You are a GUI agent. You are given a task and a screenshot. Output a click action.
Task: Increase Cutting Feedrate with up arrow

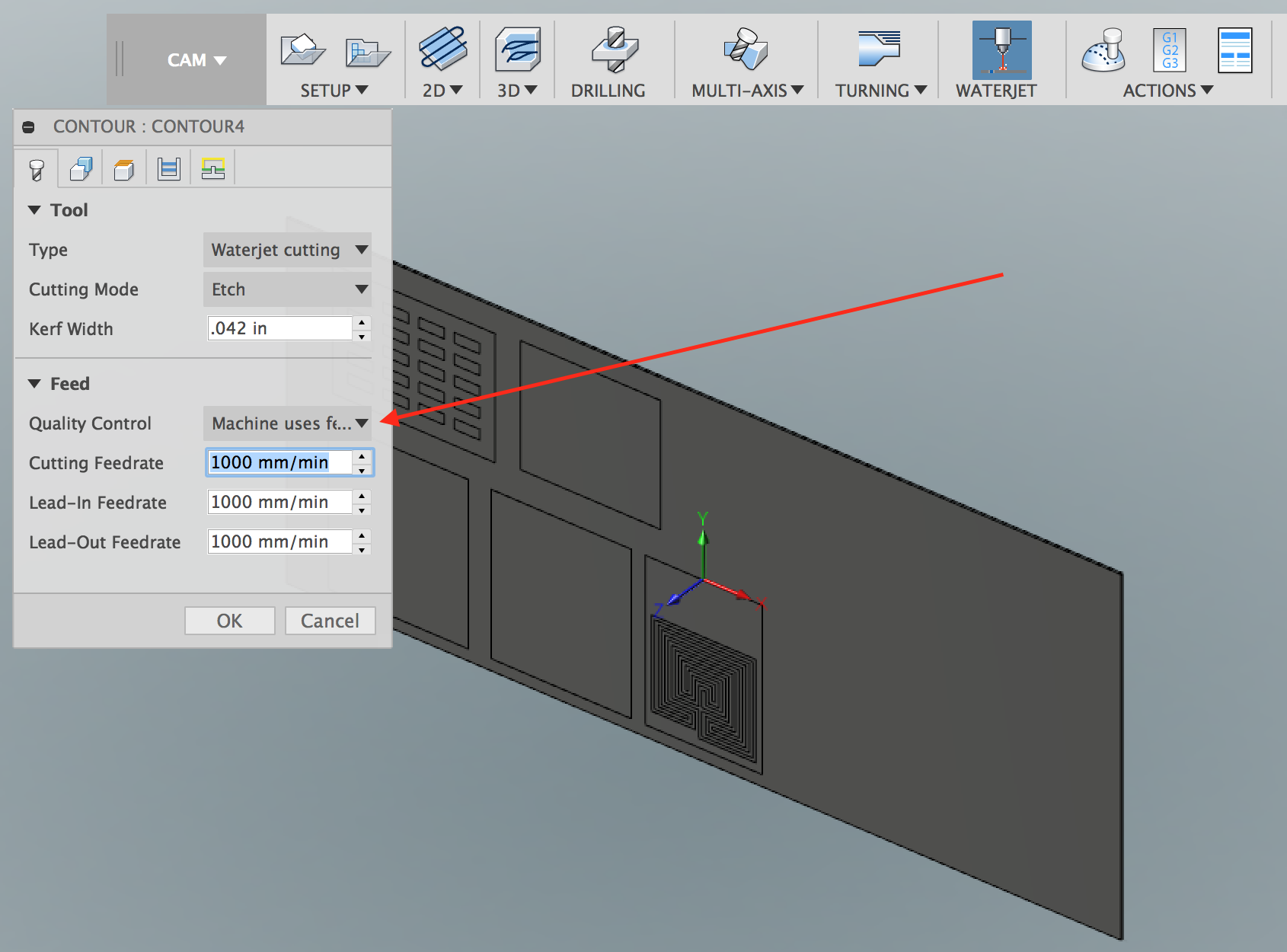coord(362,456)
